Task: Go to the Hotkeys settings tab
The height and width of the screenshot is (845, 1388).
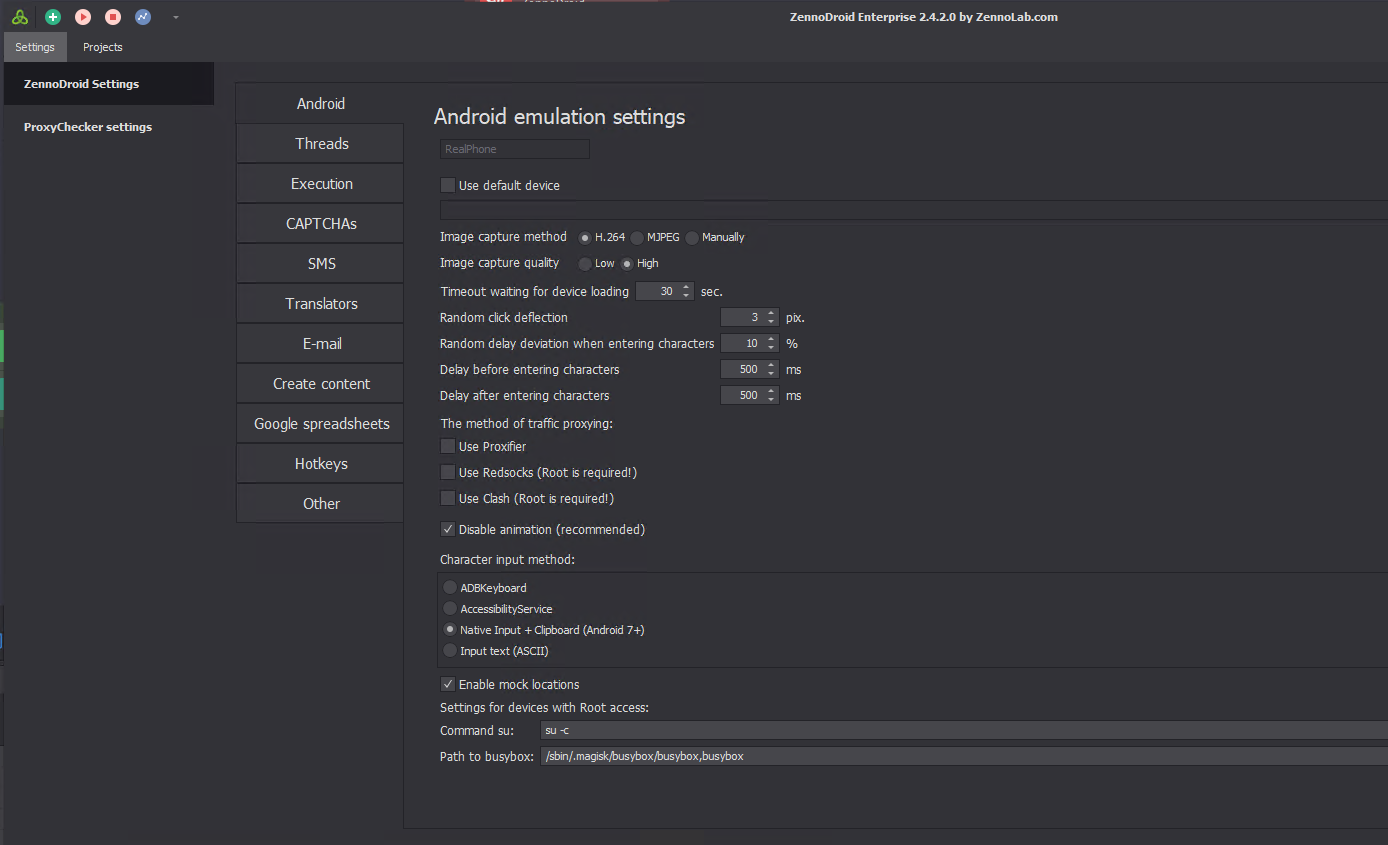Action: click(x=321, y=464)
